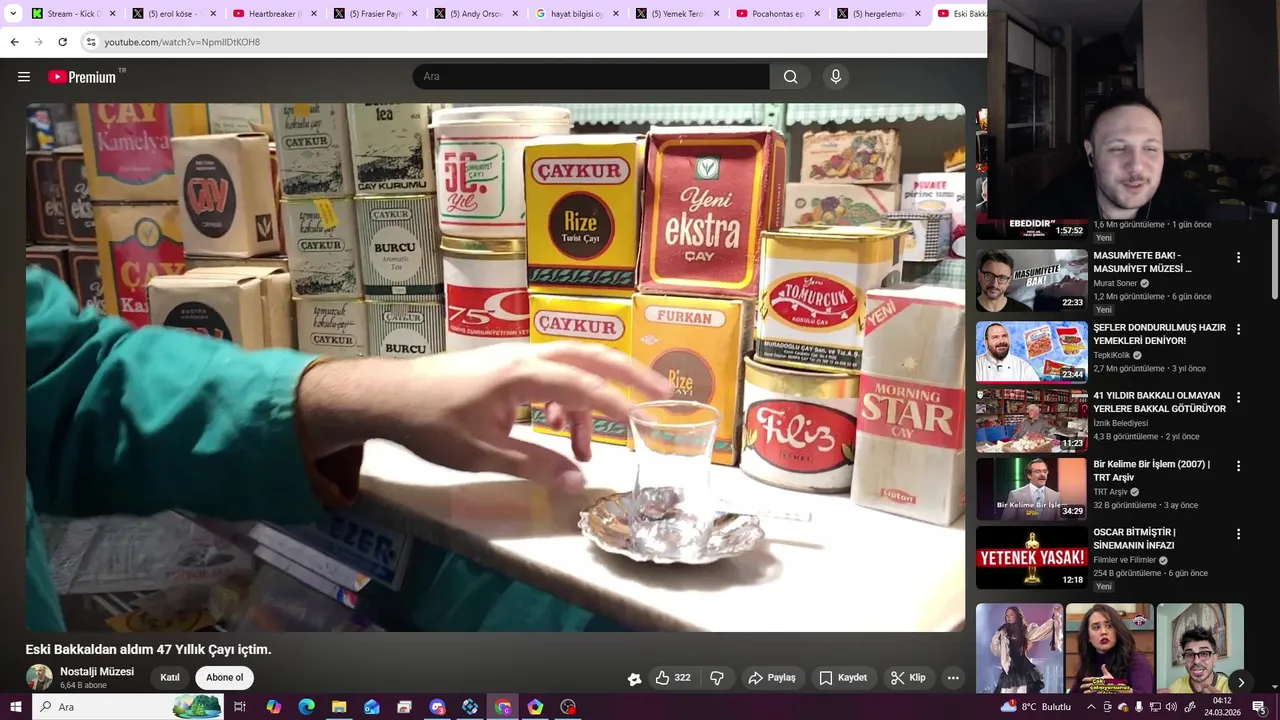Click the Windows taskbar search box
The height and width of the screenshot is (720, 1280).
128,707
